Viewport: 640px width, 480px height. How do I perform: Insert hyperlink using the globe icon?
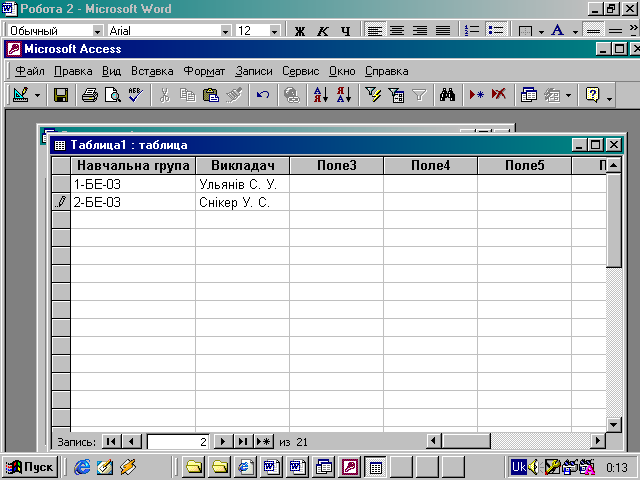tap(291, 95)
